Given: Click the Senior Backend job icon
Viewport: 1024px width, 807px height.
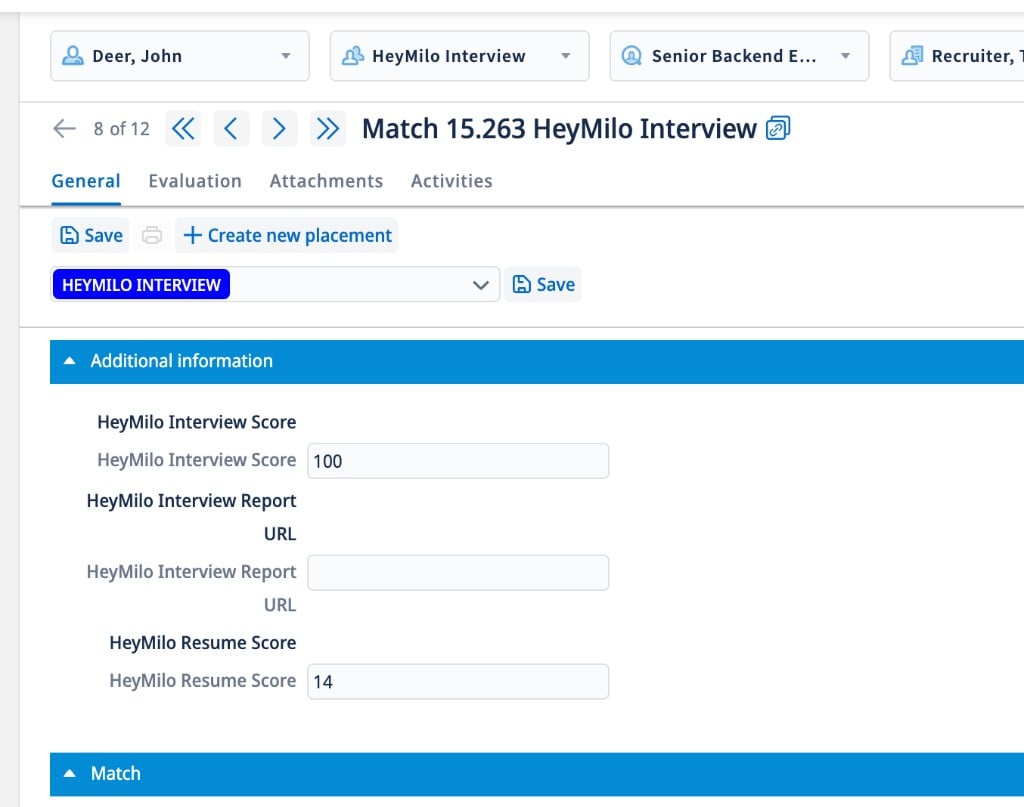Looking at the screenshot, I should [632, 55].
